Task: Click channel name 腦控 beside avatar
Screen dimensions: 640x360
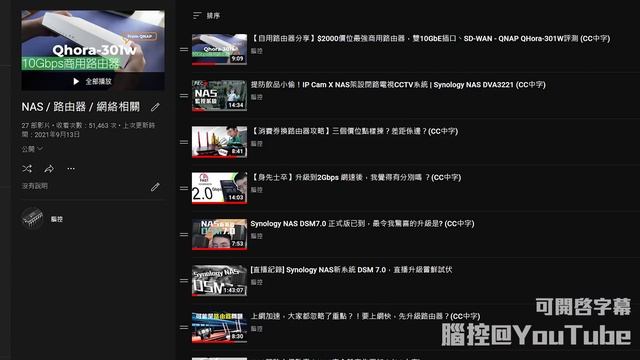Action: (57, 219)
